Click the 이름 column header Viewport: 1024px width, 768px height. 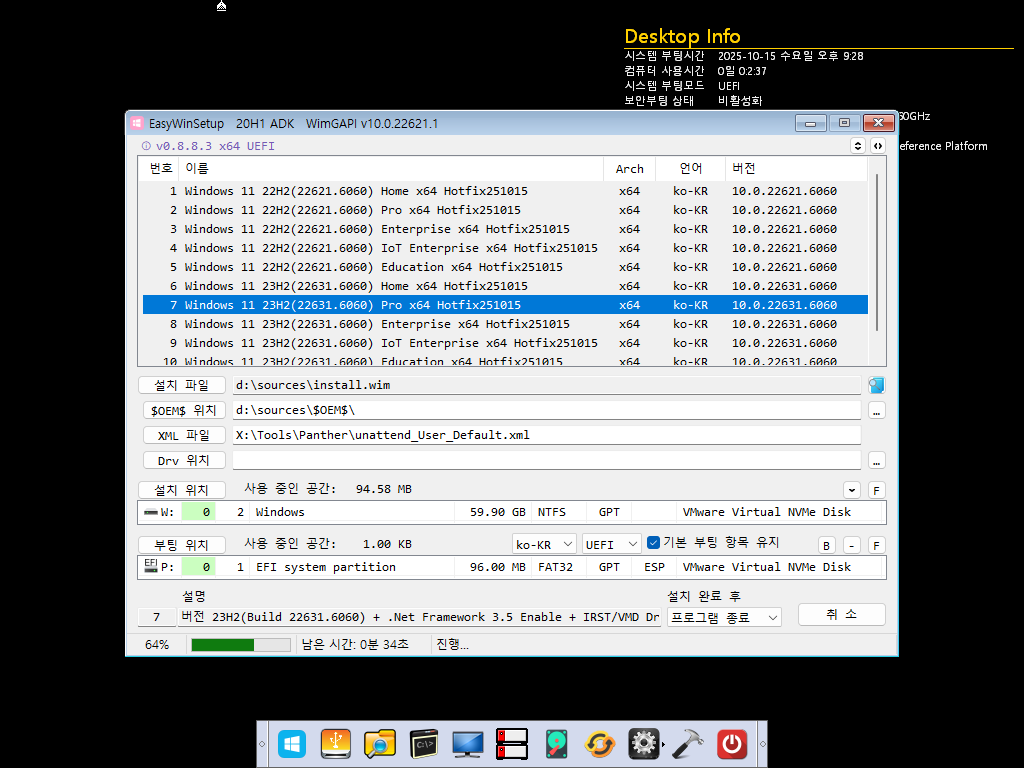click(x=391, y=168)
